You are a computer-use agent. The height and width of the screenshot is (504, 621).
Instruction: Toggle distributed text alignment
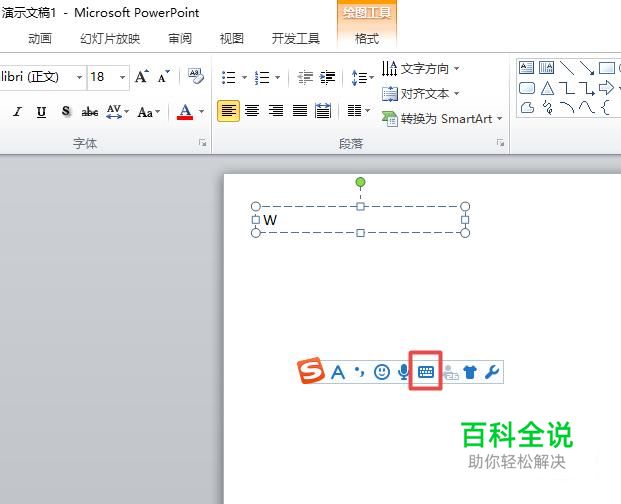(323, 111)
